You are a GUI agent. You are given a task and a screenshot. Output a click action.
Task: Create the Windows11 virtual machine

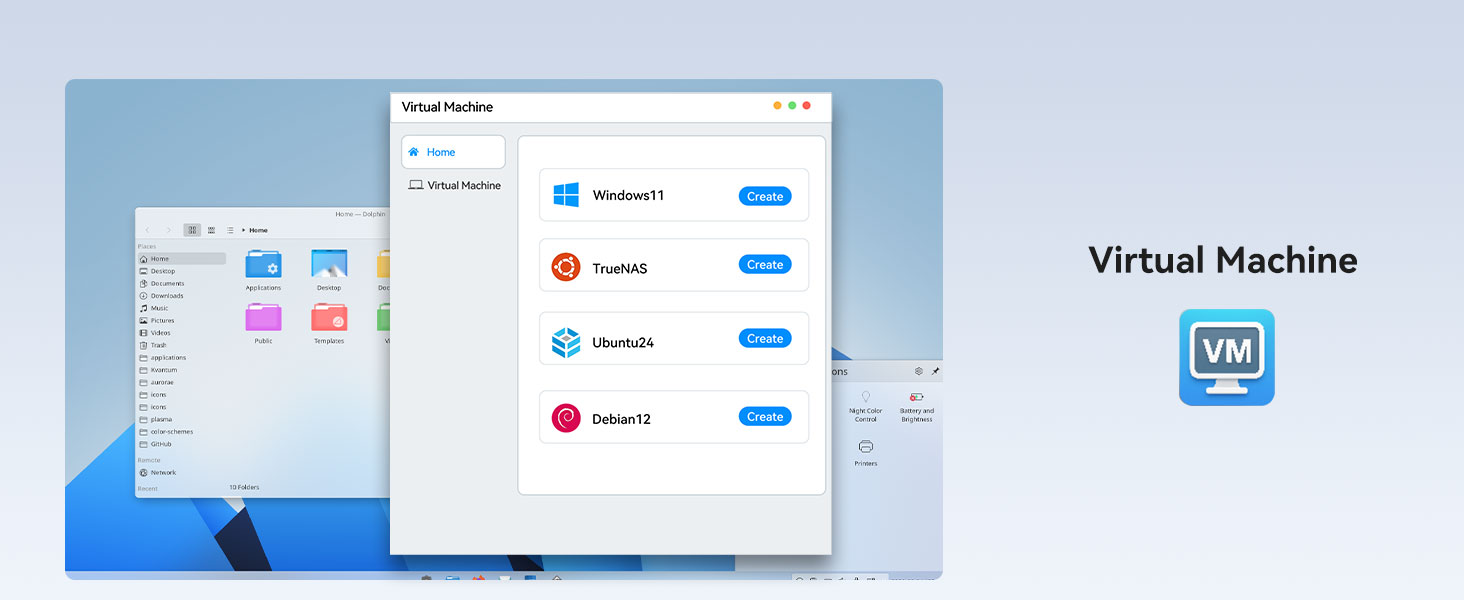[765, 196]
